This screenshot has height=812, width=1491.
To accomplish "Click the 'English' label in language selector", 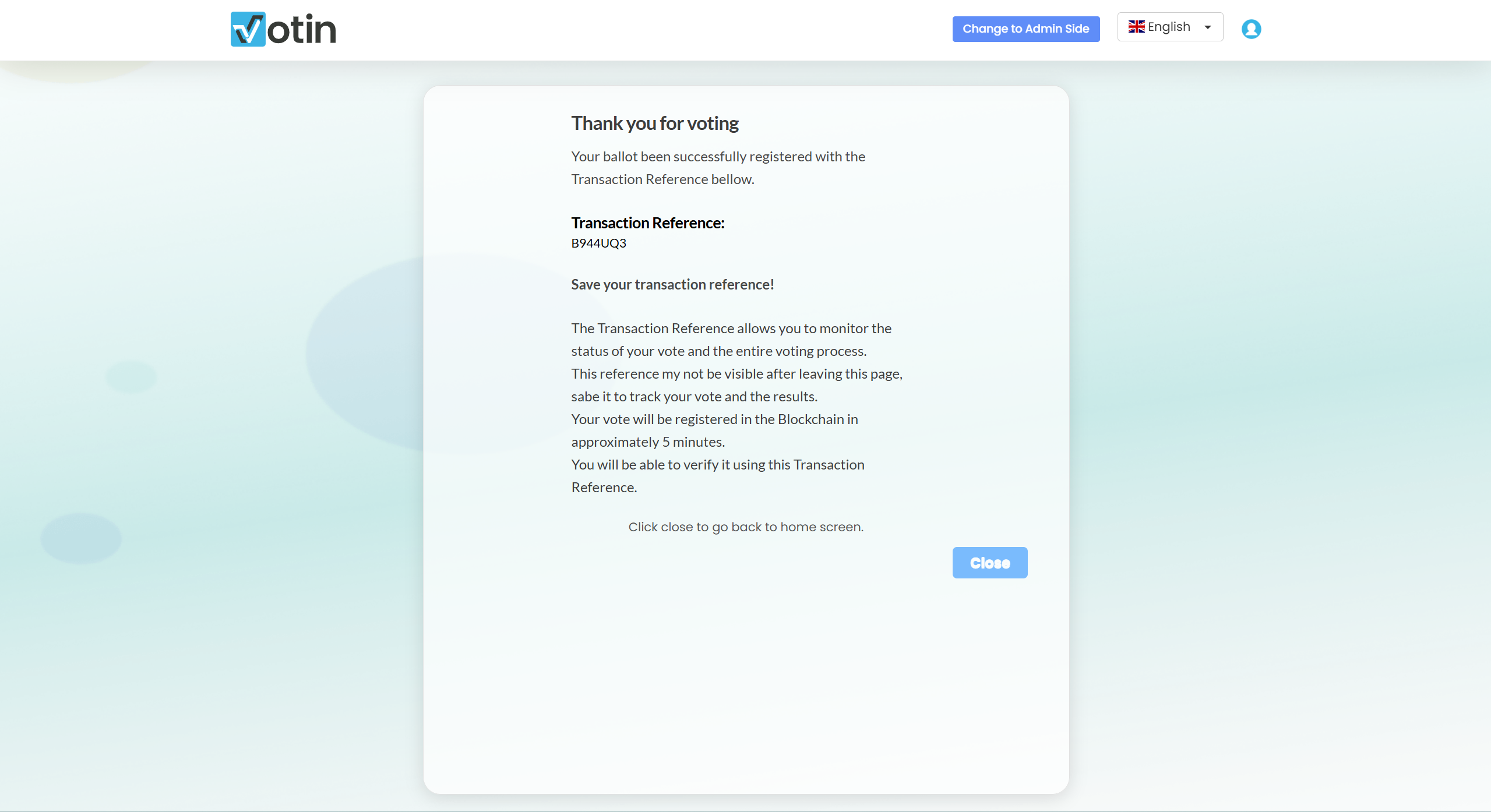I will click(1169, 27).
